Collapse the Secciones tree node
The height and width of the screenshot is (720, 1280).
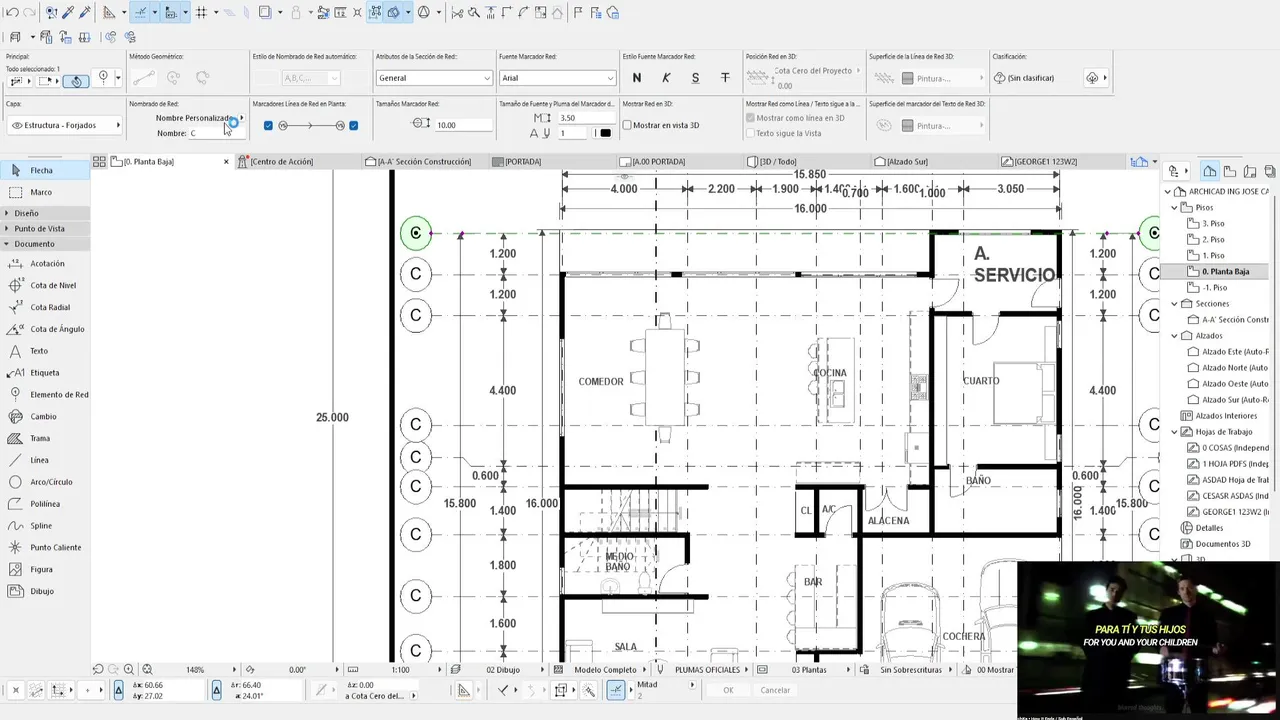[x=1175, y=303]
